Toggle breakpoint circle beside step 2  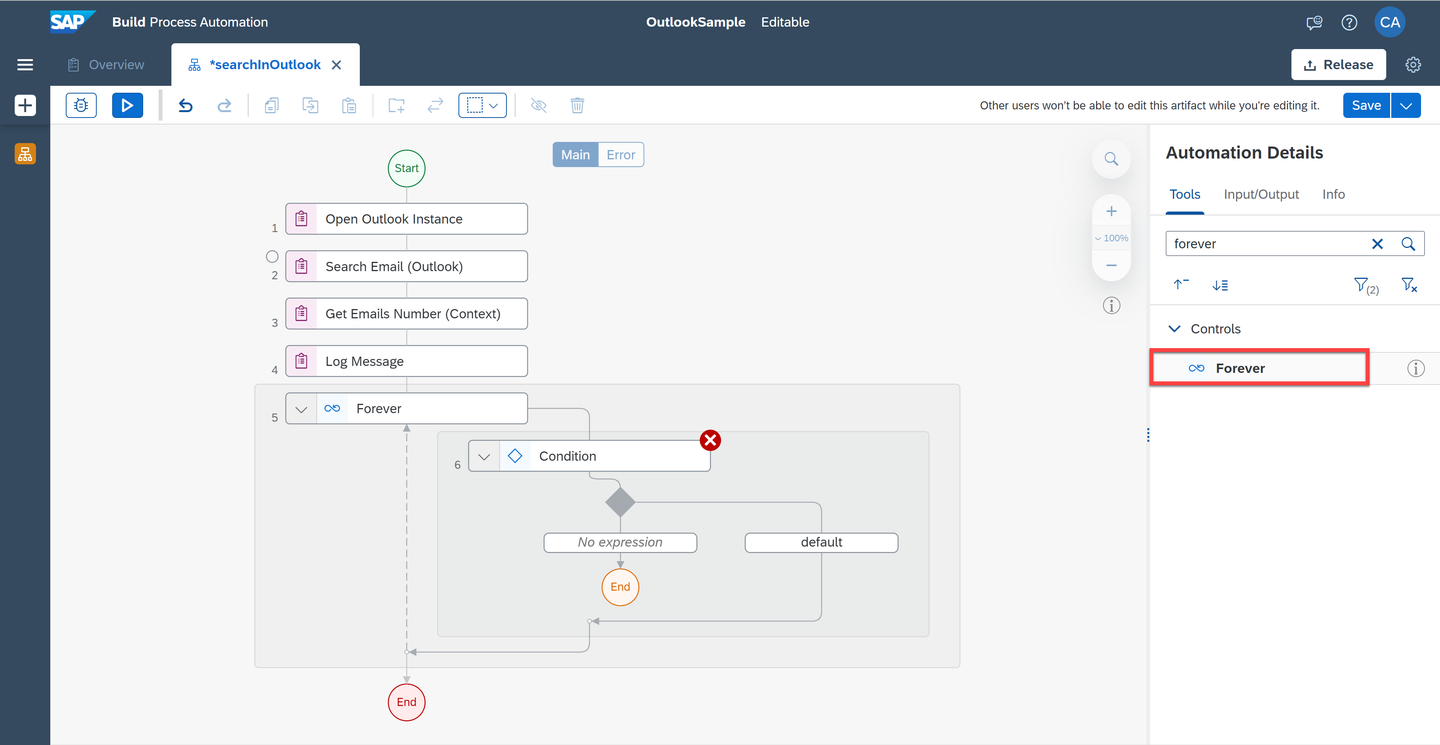272,257
